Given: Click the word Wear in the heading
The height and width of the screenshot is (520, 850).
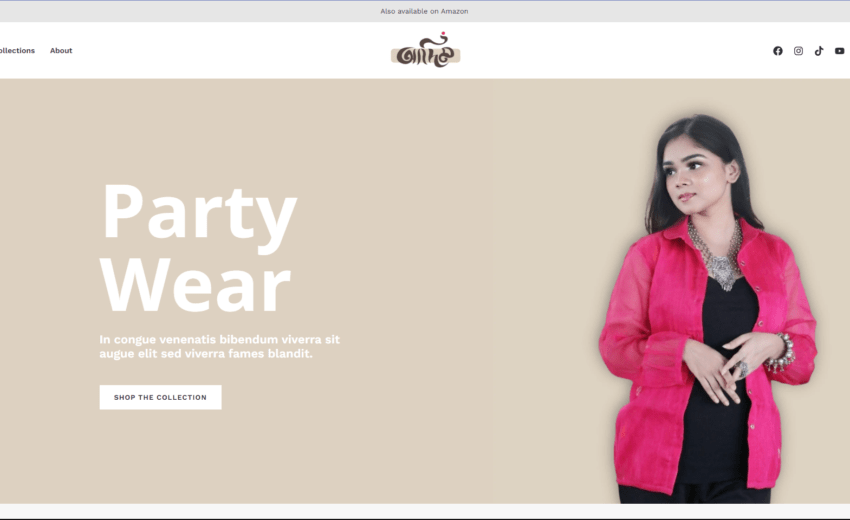Looking at the screenshot, I should pyautogui.click(x=195, y=285).
